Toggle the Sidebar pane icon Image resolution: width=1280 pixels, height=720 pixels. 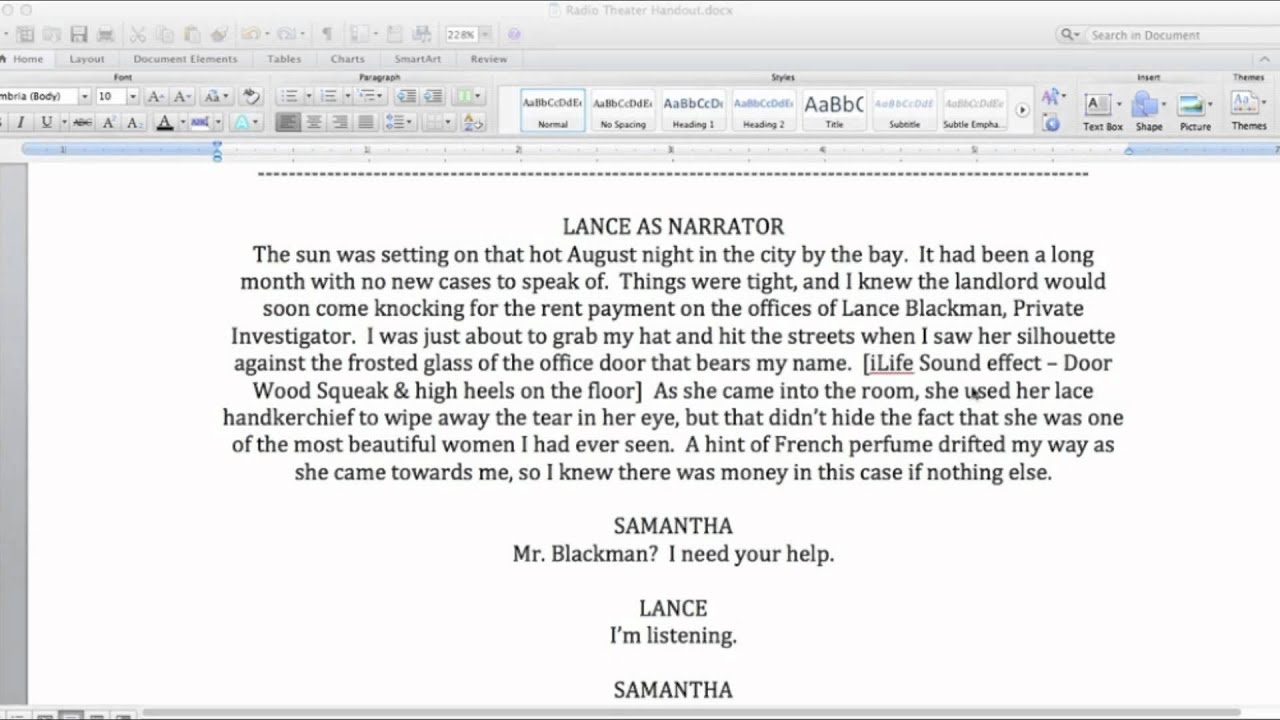[x=358, y=34]
